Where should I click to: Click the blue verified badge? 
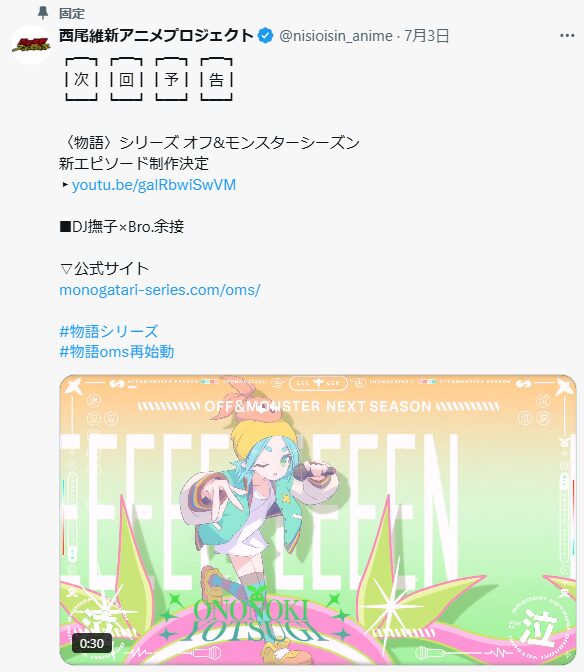click(266, 36)
